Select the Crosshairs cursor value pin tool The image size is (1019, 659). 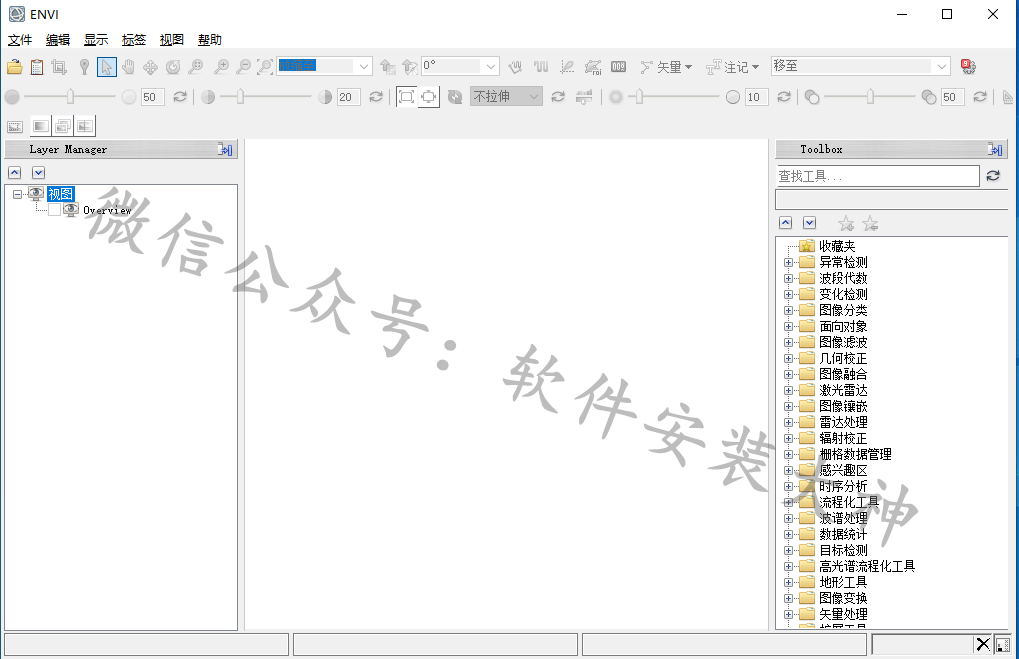(x=84, y=66)
